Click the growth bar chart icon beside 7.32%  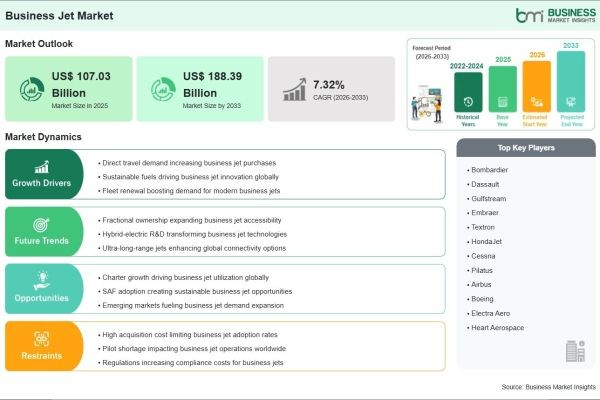coord(295,90)
